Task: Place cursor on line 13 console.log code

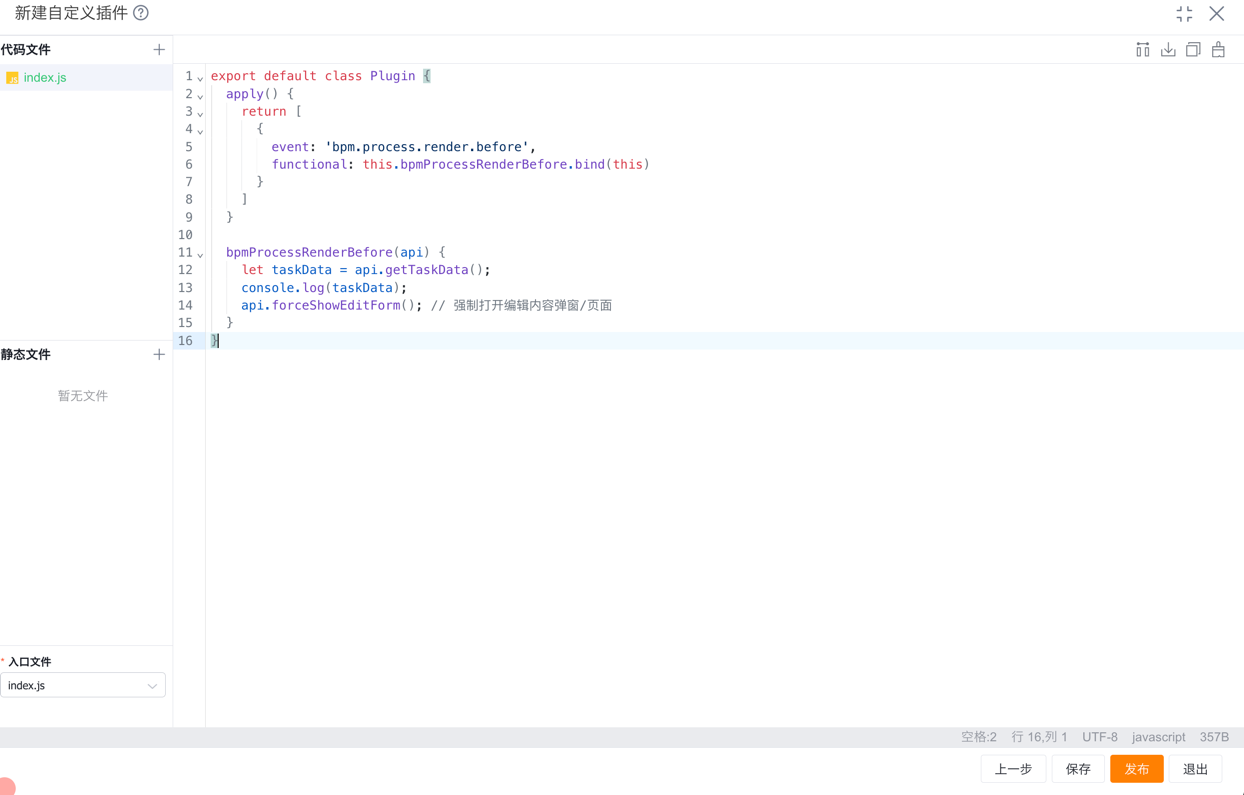Action: coord(323,288)
